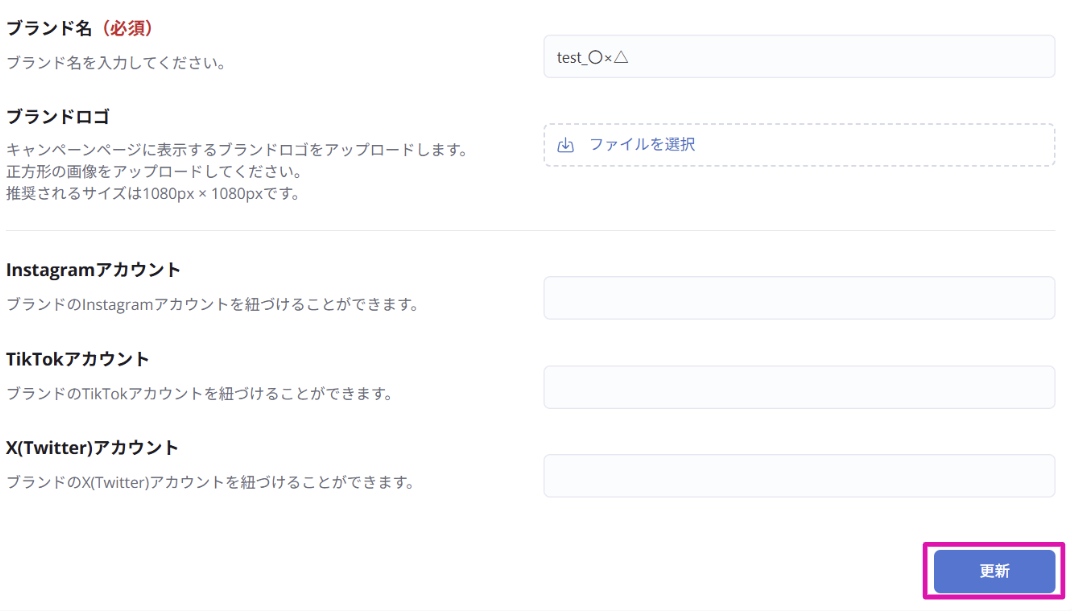
Task: Click the Instagram account linking description text
Action: coord(212,304)
